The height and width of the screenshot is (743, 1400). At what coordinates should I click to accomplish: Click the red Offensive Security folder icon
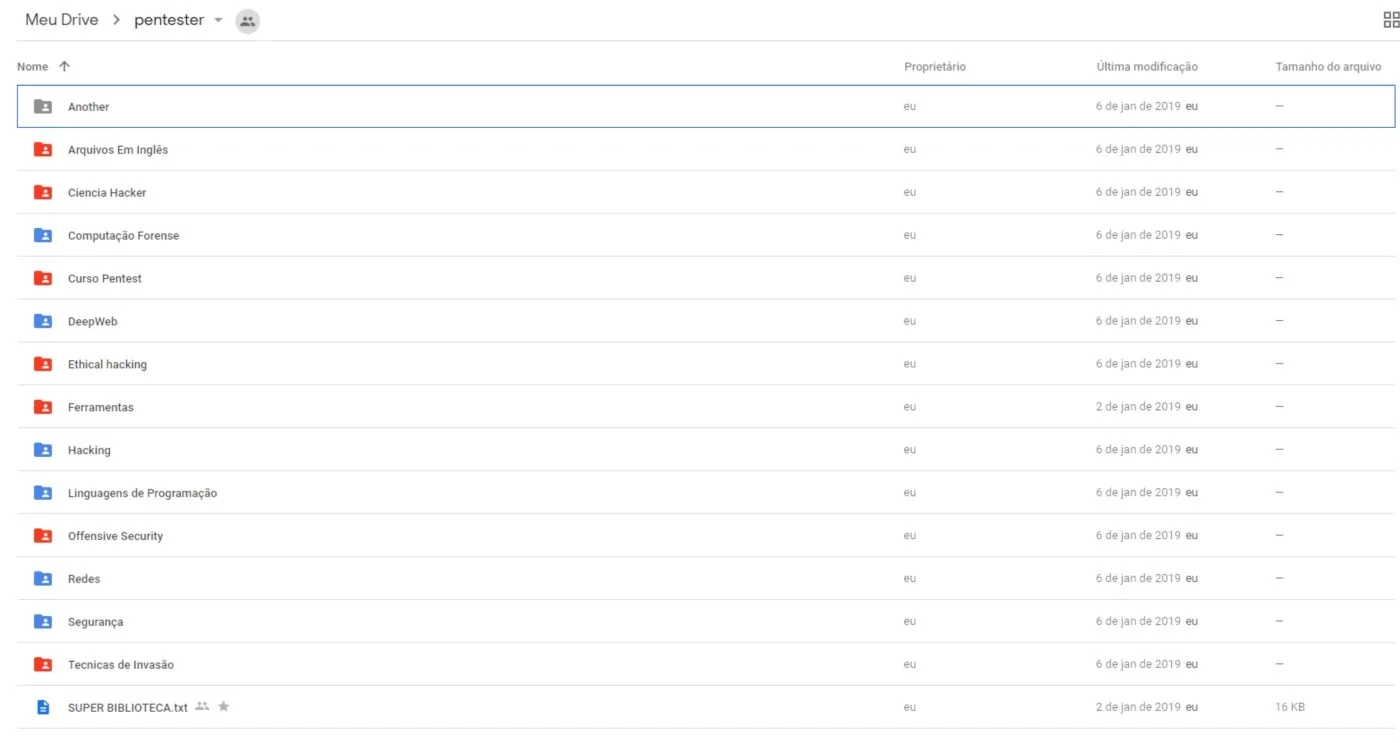pyautogui.click(x=43, y=536)
